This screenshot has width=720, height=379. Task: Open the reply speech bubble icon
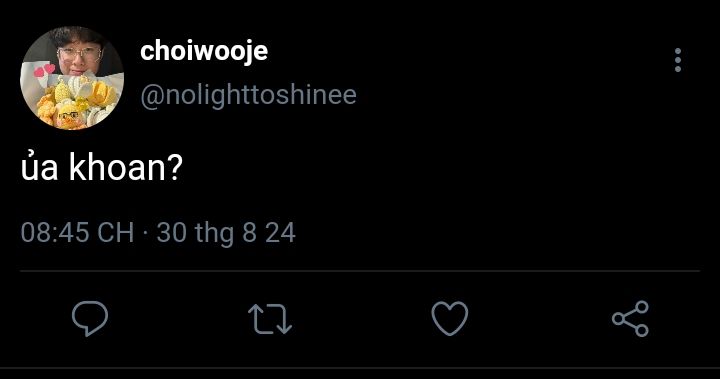click(x=90, y=318)
